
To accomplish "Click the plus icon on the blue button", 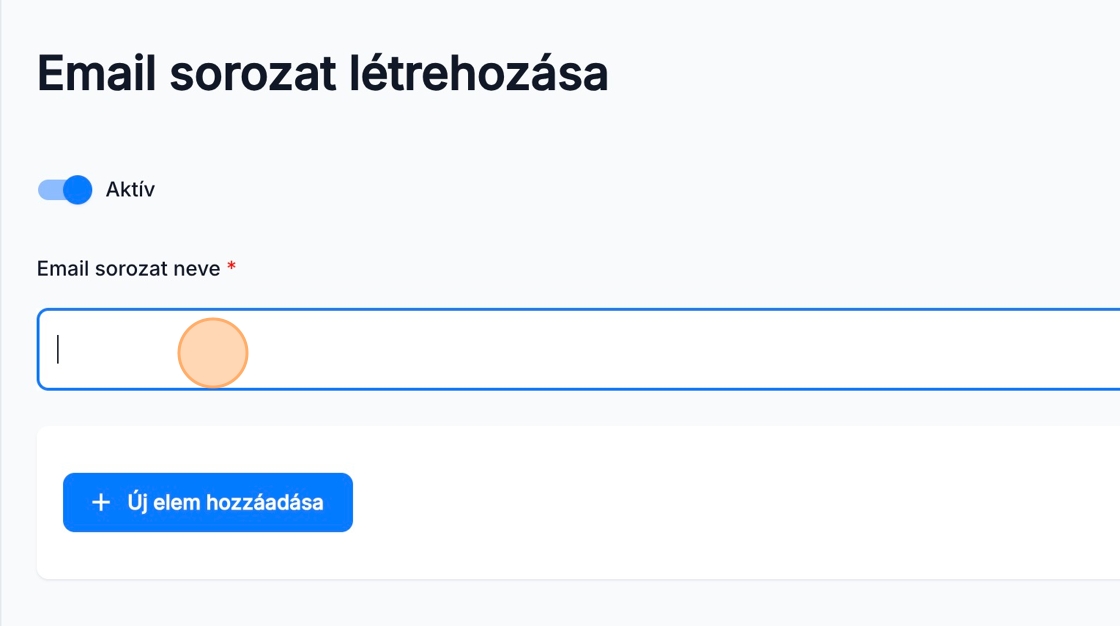I will [100, 502].
